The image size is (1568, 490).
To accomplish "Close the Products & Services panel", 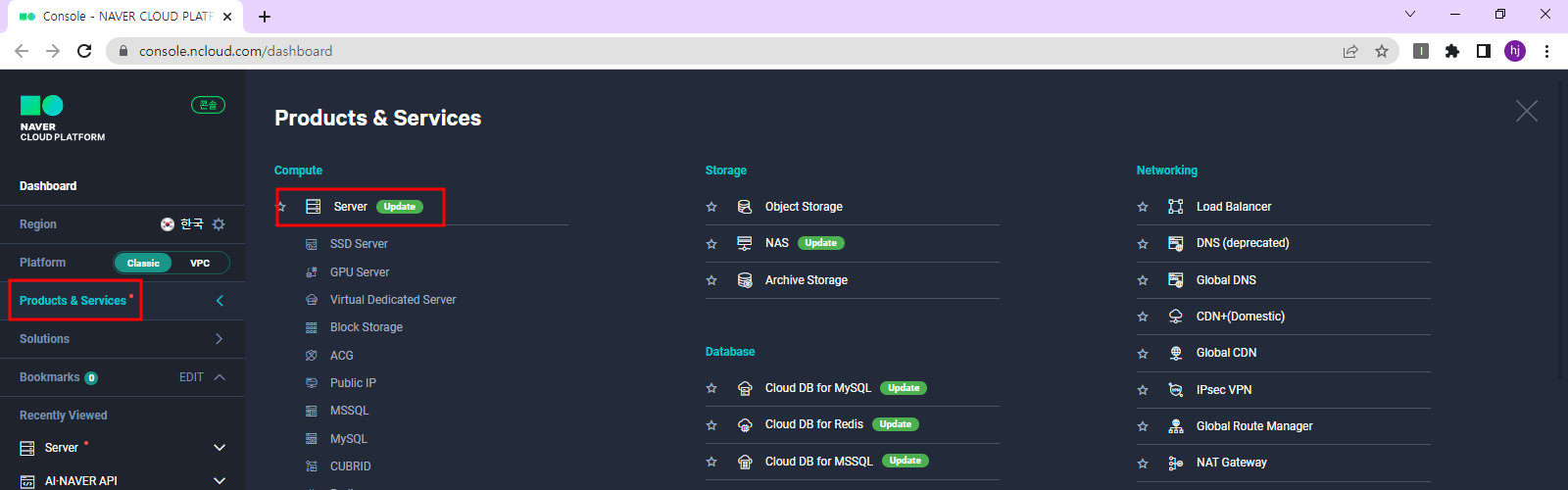I will (1527, 111).
